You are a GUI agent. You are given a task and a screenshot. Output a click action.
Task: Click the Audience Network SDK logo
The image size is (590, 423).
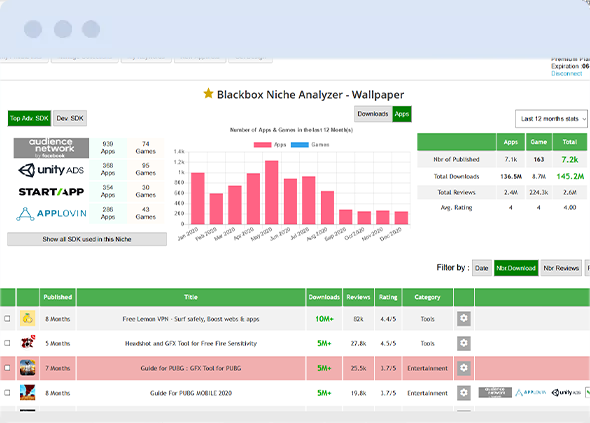pos(51,148)
